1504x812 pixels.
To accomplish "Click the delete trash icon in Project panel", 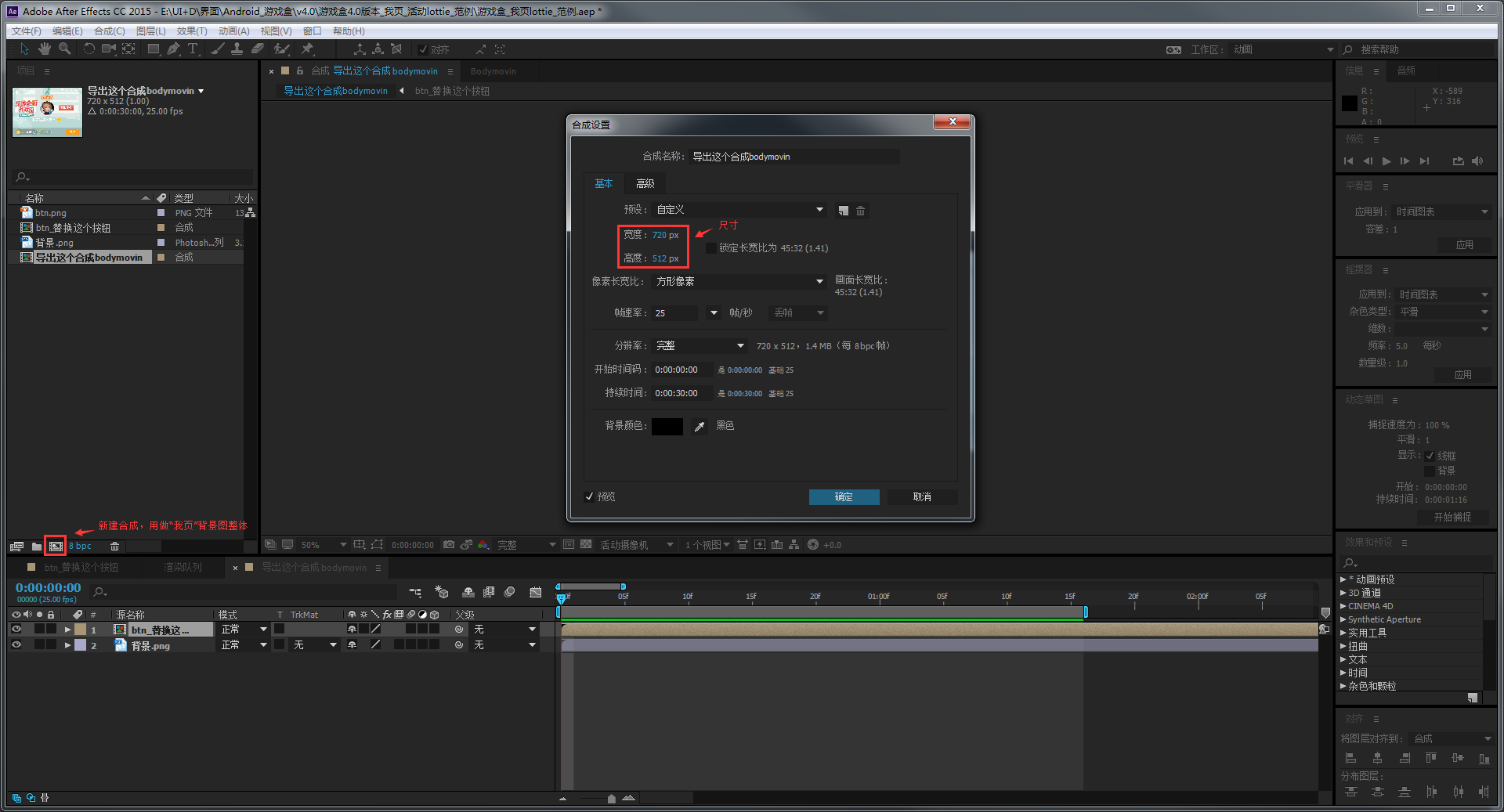I will [x=114, y=546].
